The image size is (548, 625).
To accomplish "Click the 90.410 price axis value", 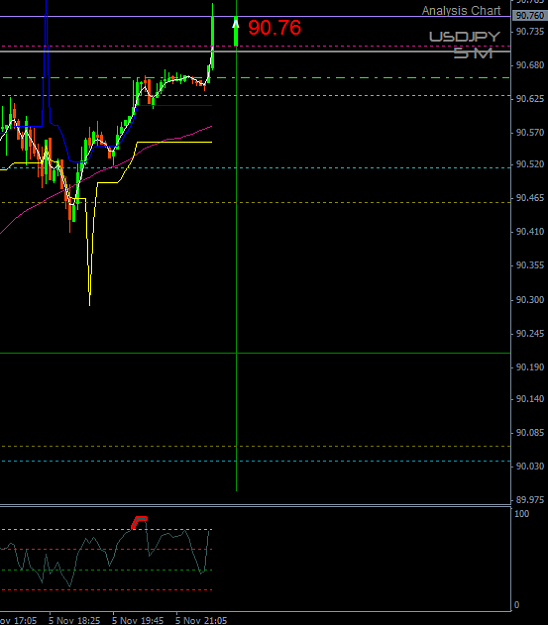I will pyautogui.click(x=530, y=232).
